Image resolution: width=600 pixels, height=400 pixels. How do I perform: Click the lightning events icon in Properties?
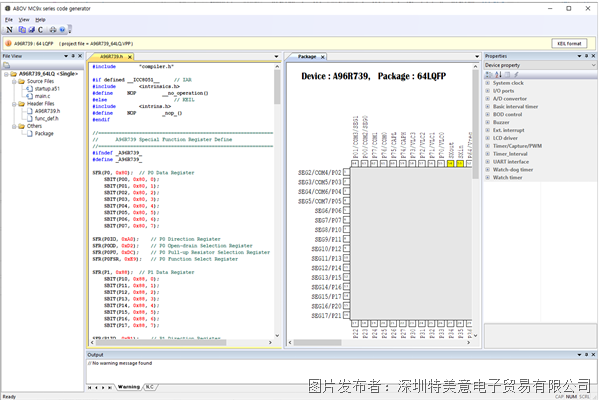(516, 74)
